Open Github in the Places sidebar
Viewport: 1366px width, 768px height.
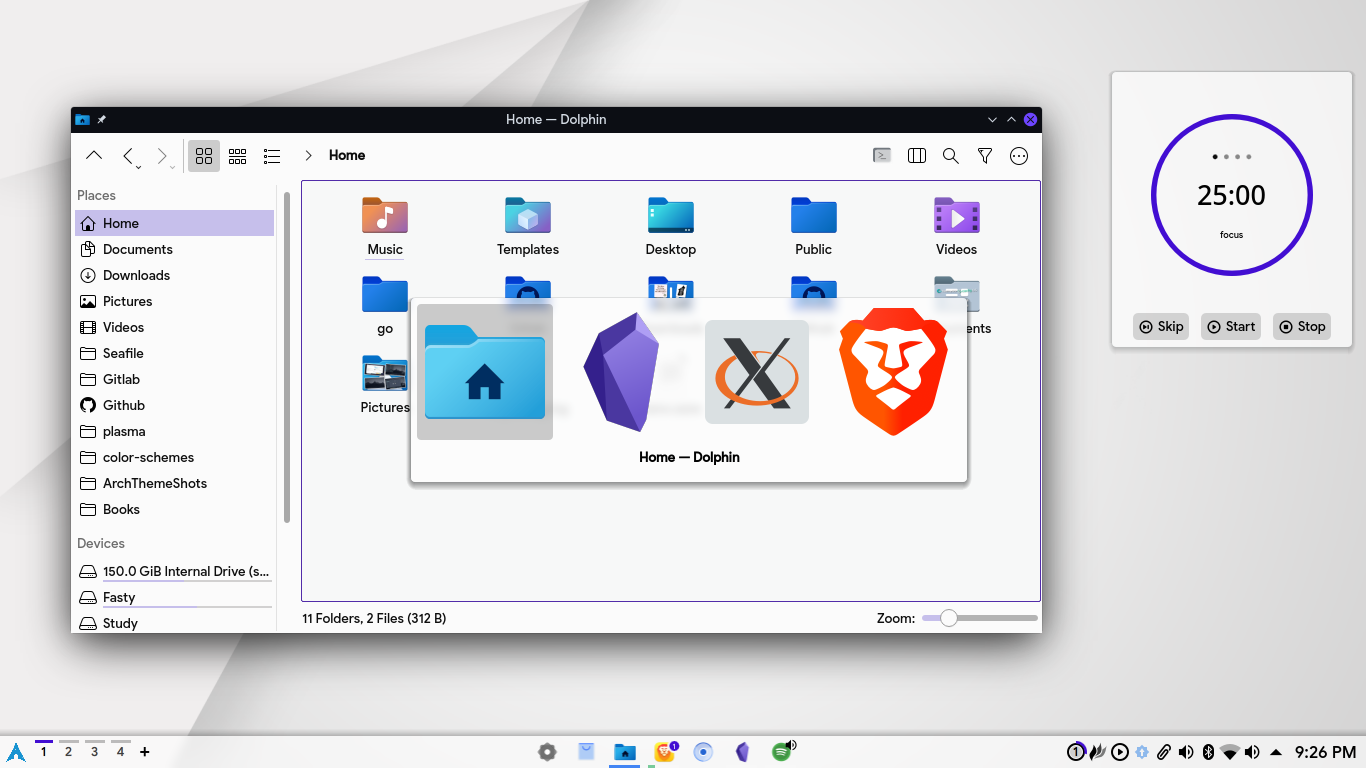click(x=175, y=405)
